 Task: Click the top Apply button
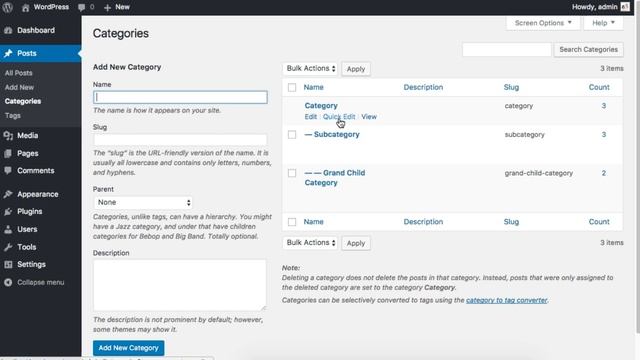(x=356, y=69)
